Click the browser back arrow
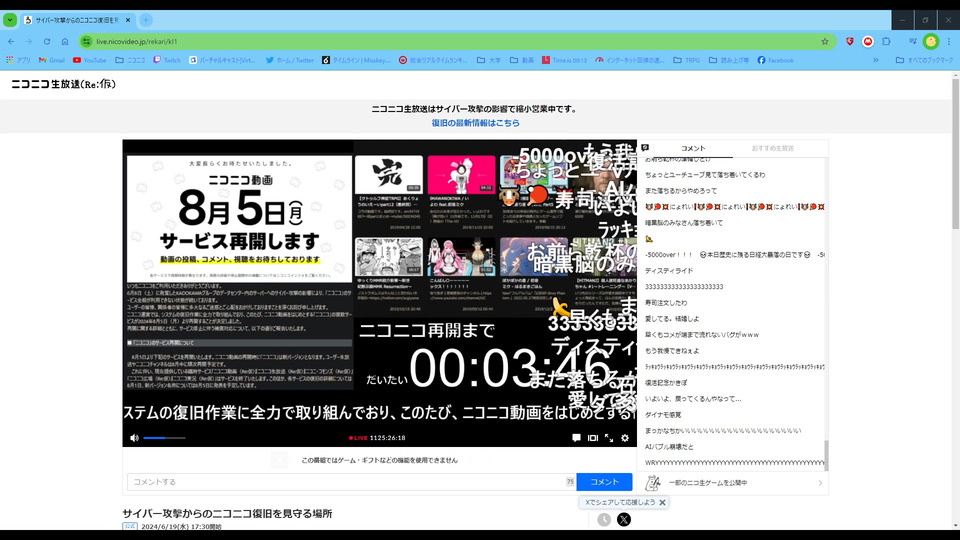Screen dimensions: 960x540 11,42
